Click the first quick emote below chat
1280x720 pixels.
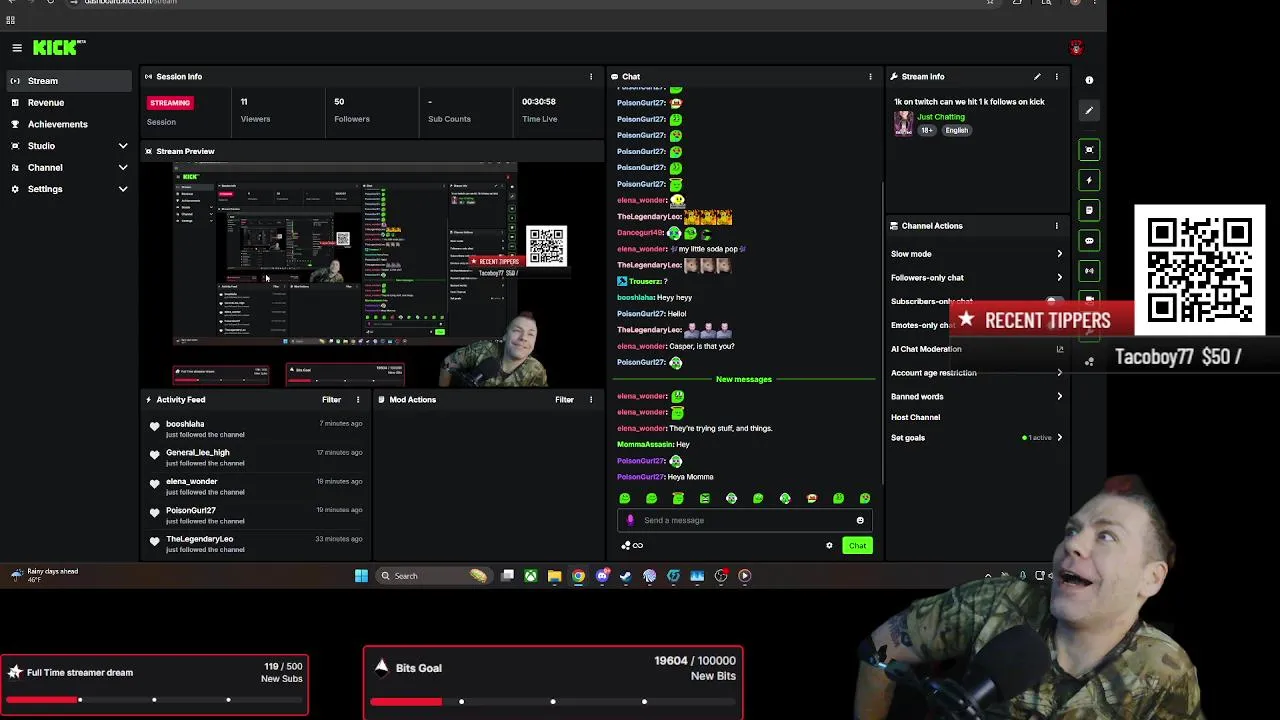tap(625, 498)
